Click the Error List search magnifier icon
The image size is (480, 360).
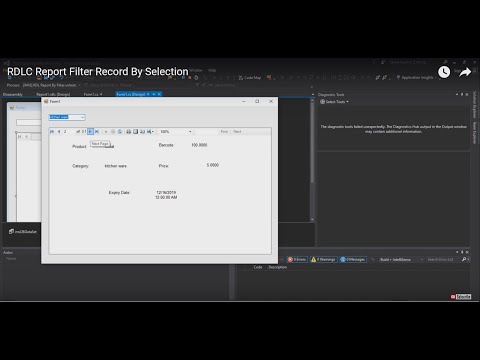point(464,259)
